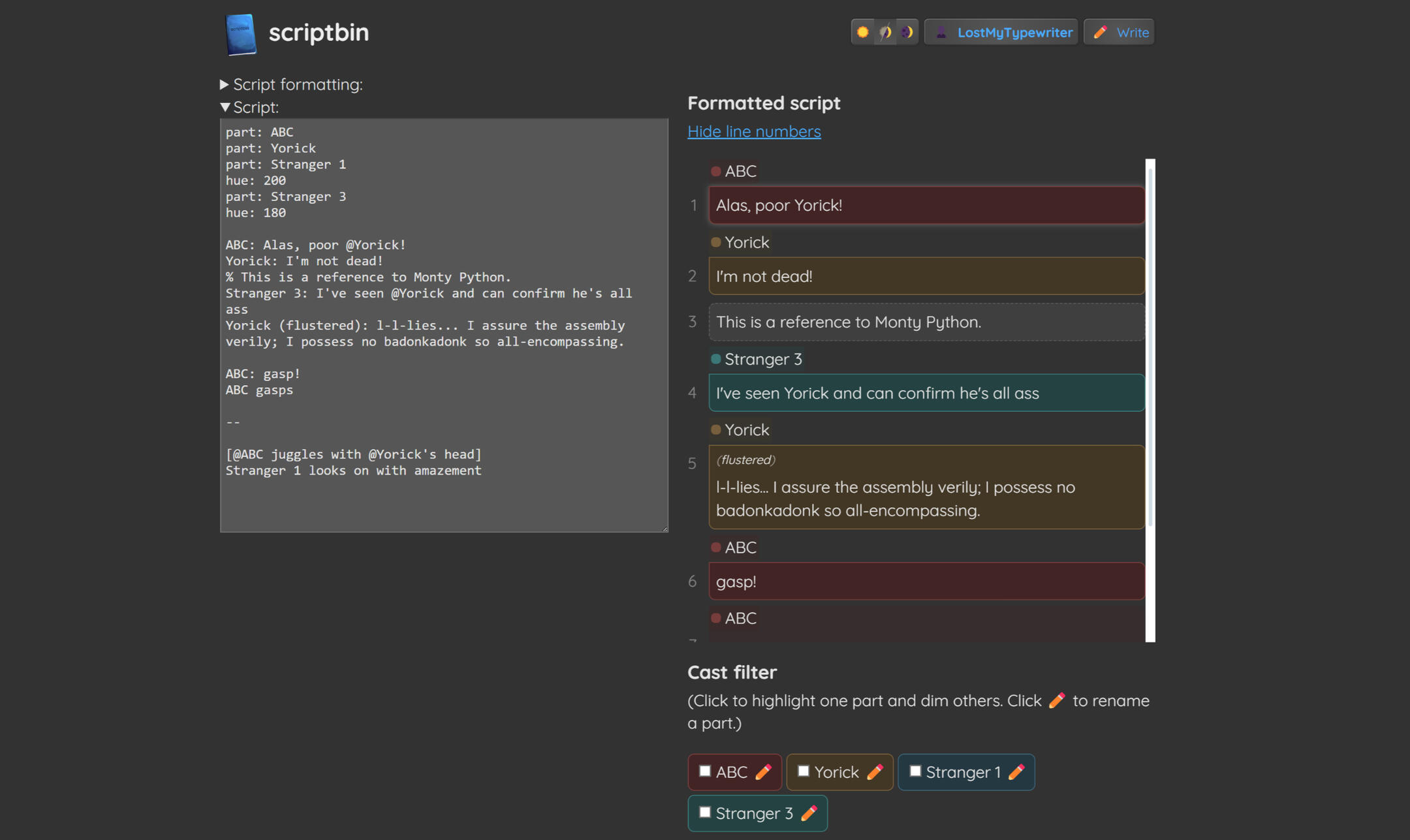1410x840 pixels.
Task: Select auto theme half sun-moon icon
Action: pos(885,32)
